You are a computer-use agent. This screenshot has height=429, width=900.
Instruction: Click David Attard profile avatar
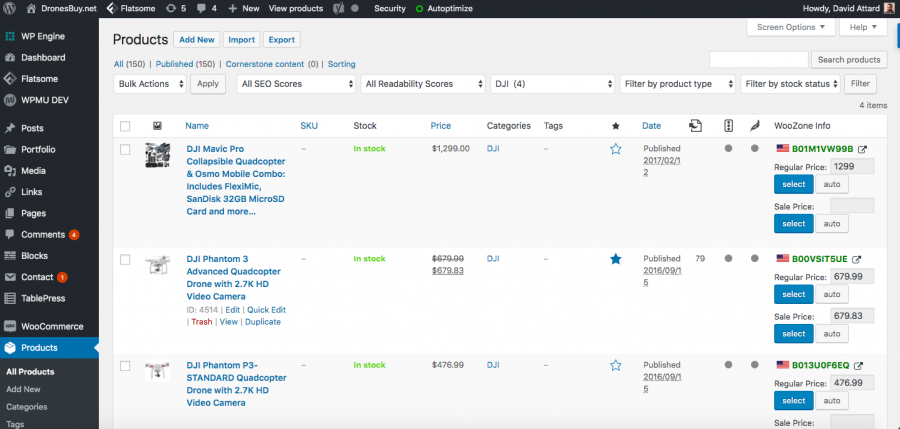pos(889,9)
